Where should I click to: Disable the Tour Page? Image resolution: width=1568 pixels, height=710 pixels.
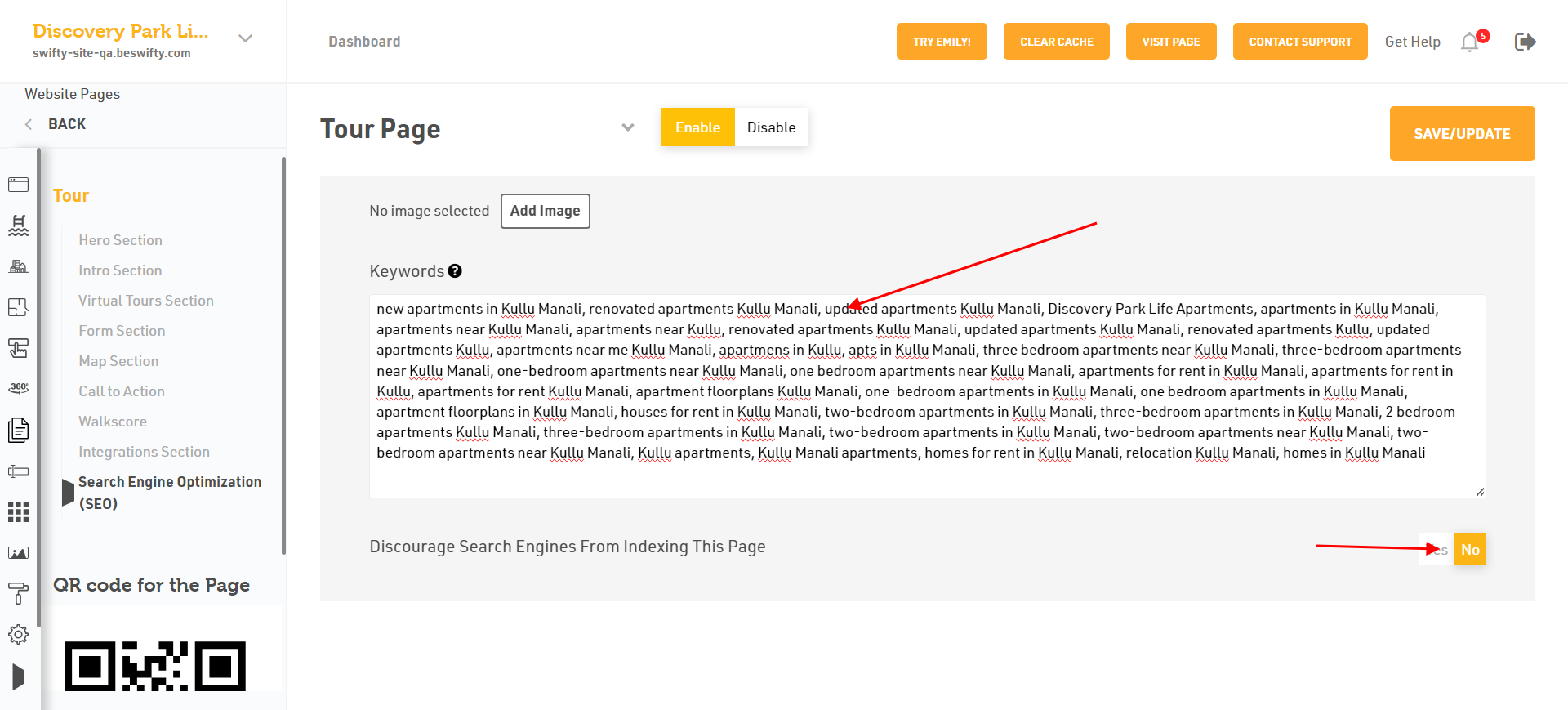pos(771,127)
